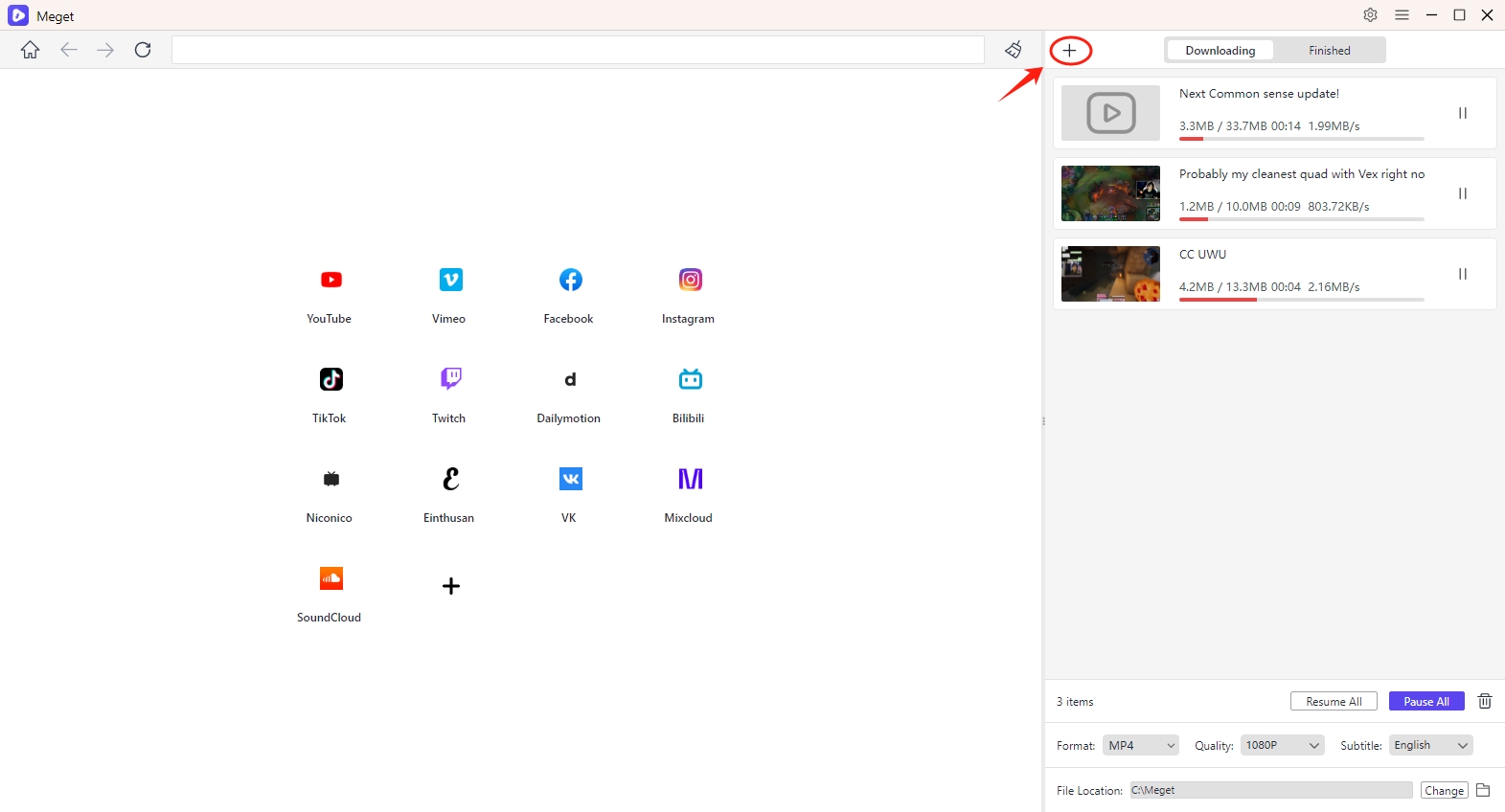Open the Mixcloud site shortcut
Image resolution: width=1505 pixels, height=812 pixels.
tap(690, 494)
